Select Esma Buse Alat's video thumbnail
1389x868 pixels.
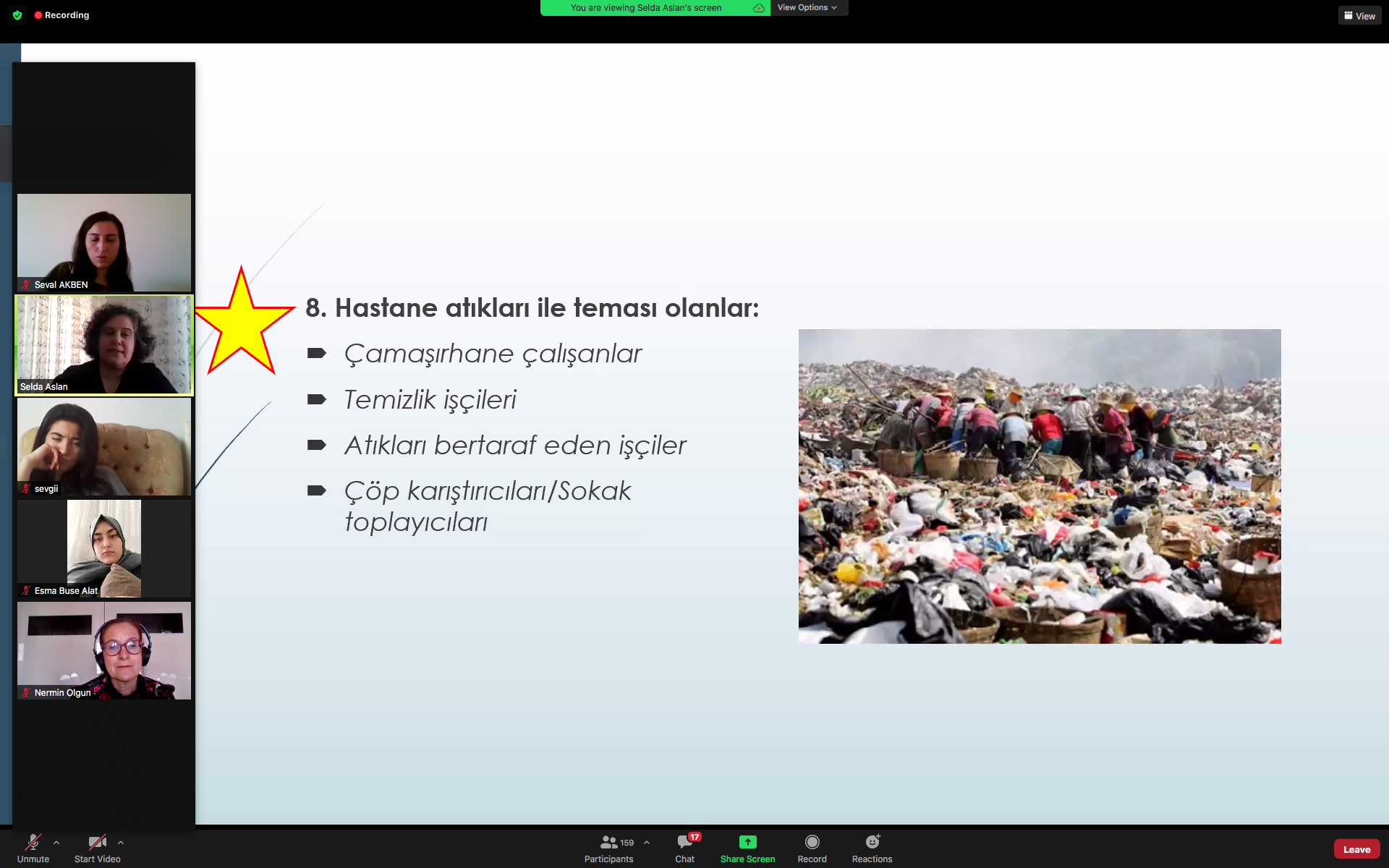[104, 548]
